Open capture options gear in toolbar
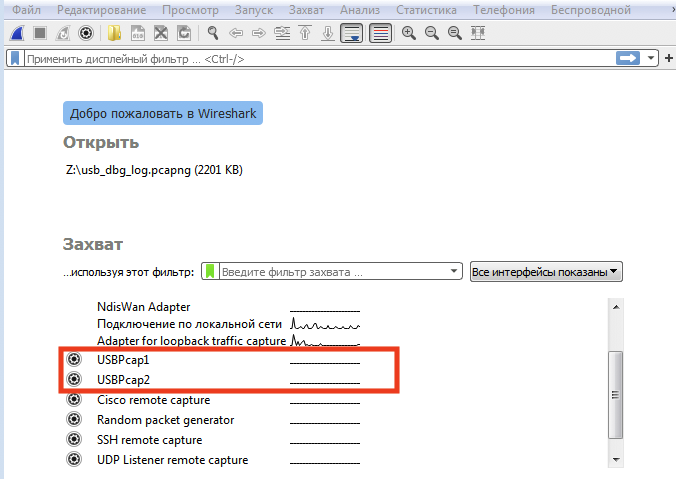 coord(86,33)
